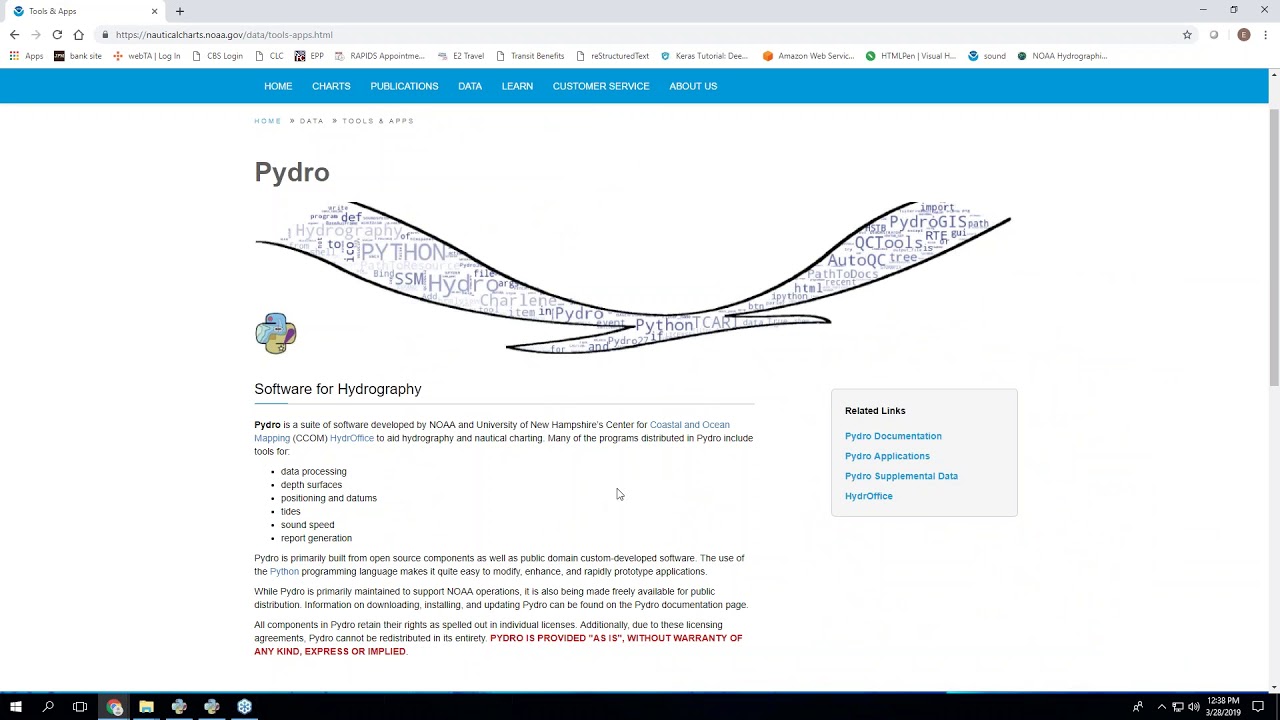Open the CHARTS navigation menu
Image resolution: width=1280 pixels, height=720 pixels.
click(331, 86)
